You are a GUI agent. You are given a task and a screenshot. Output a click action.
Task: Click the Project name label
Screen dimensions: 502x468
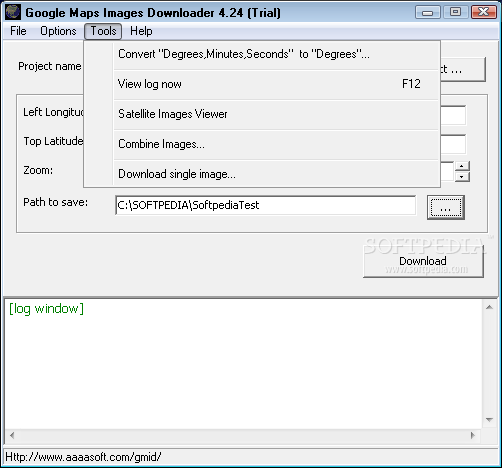point(50,66)
